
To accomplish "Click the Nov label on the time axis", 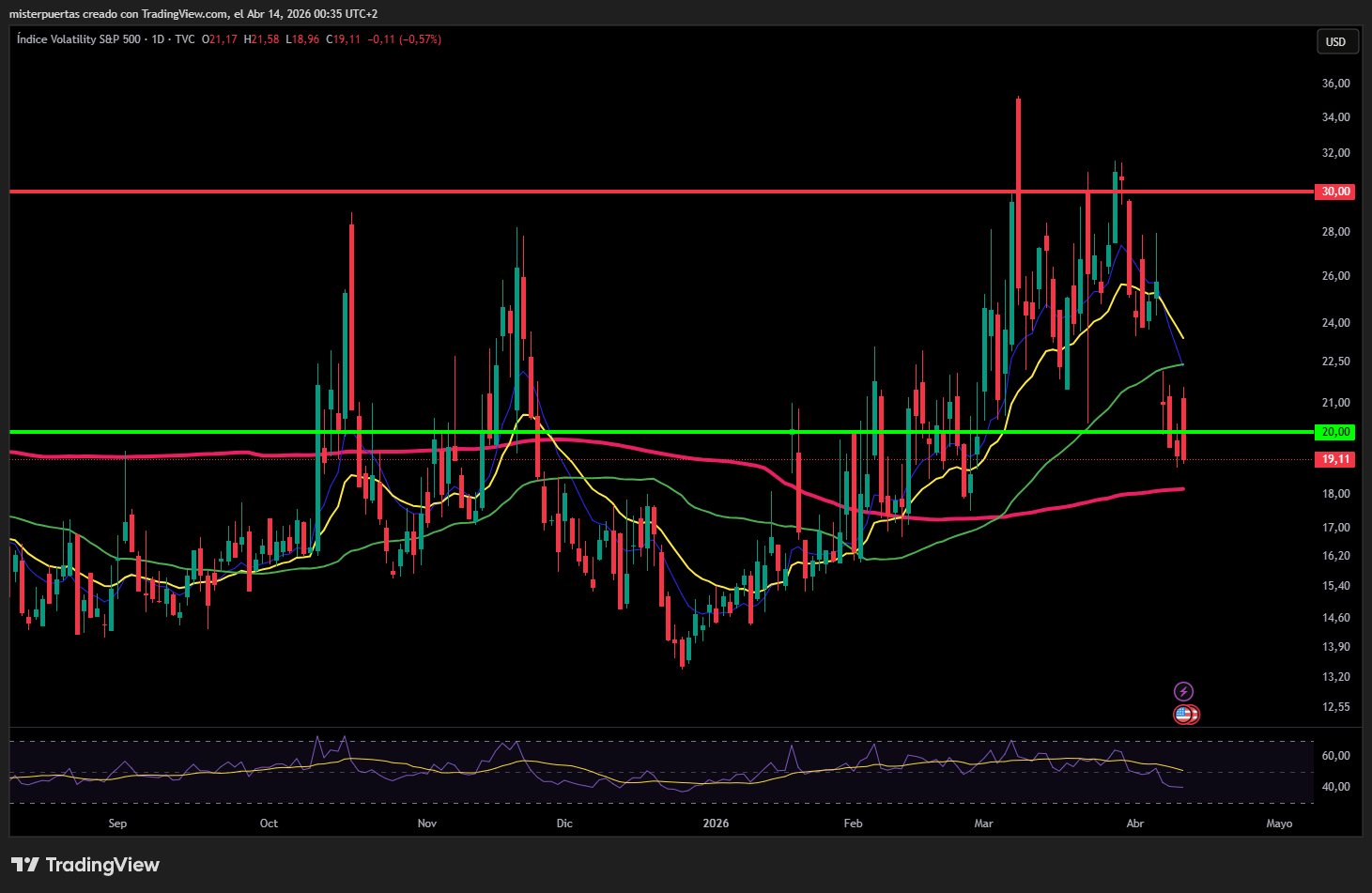I will (x=427, y=824).
